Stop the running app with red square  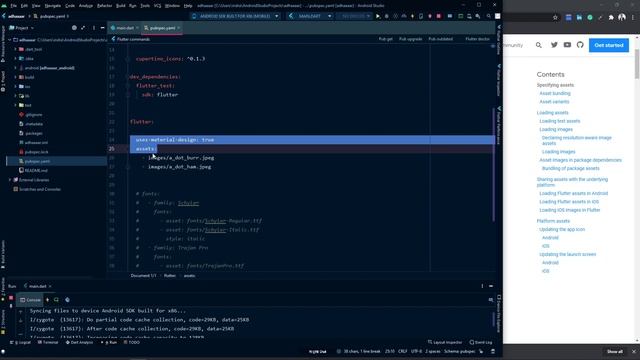(x=439, y=16)
